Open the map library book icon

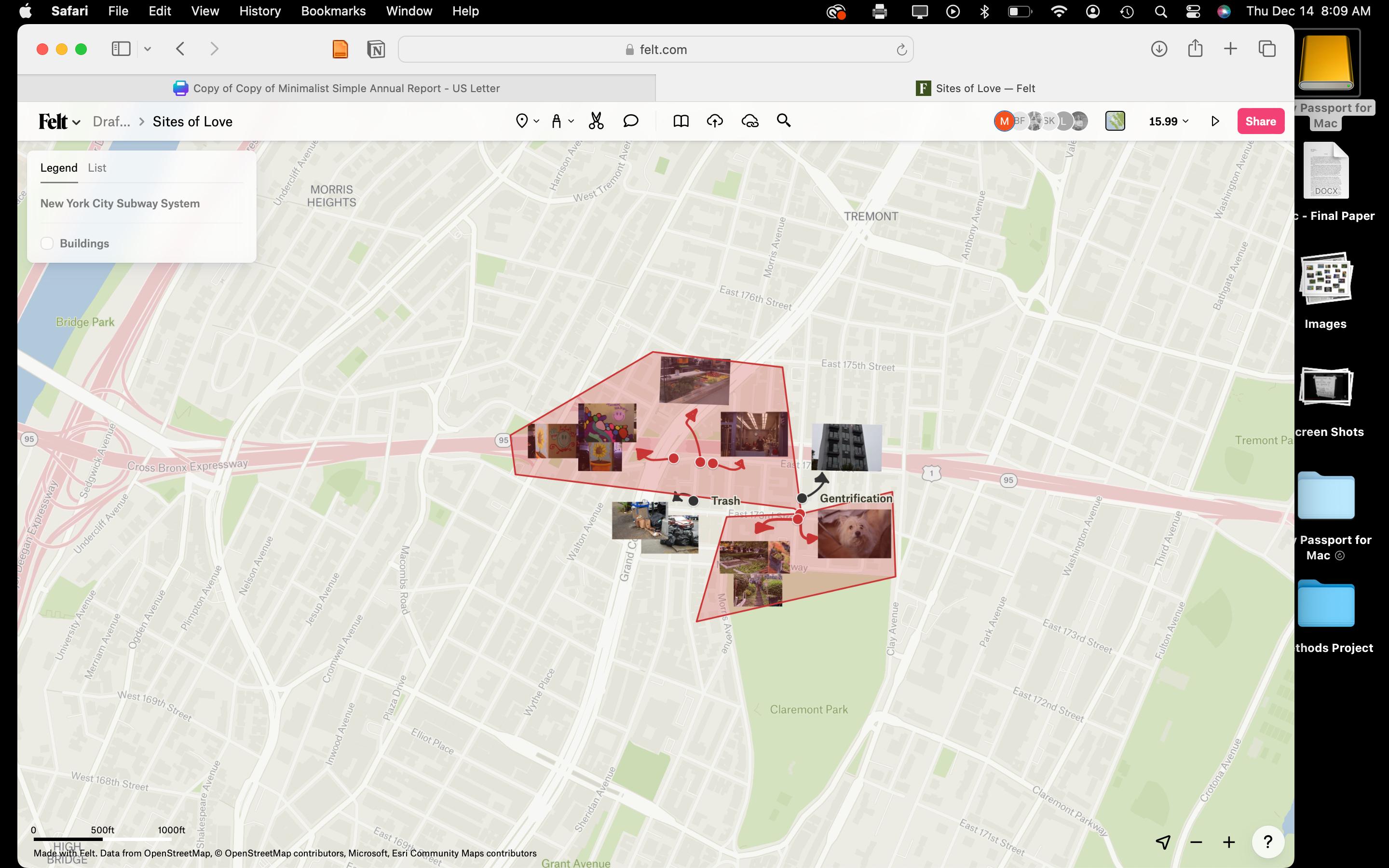[x=681, y=121]
